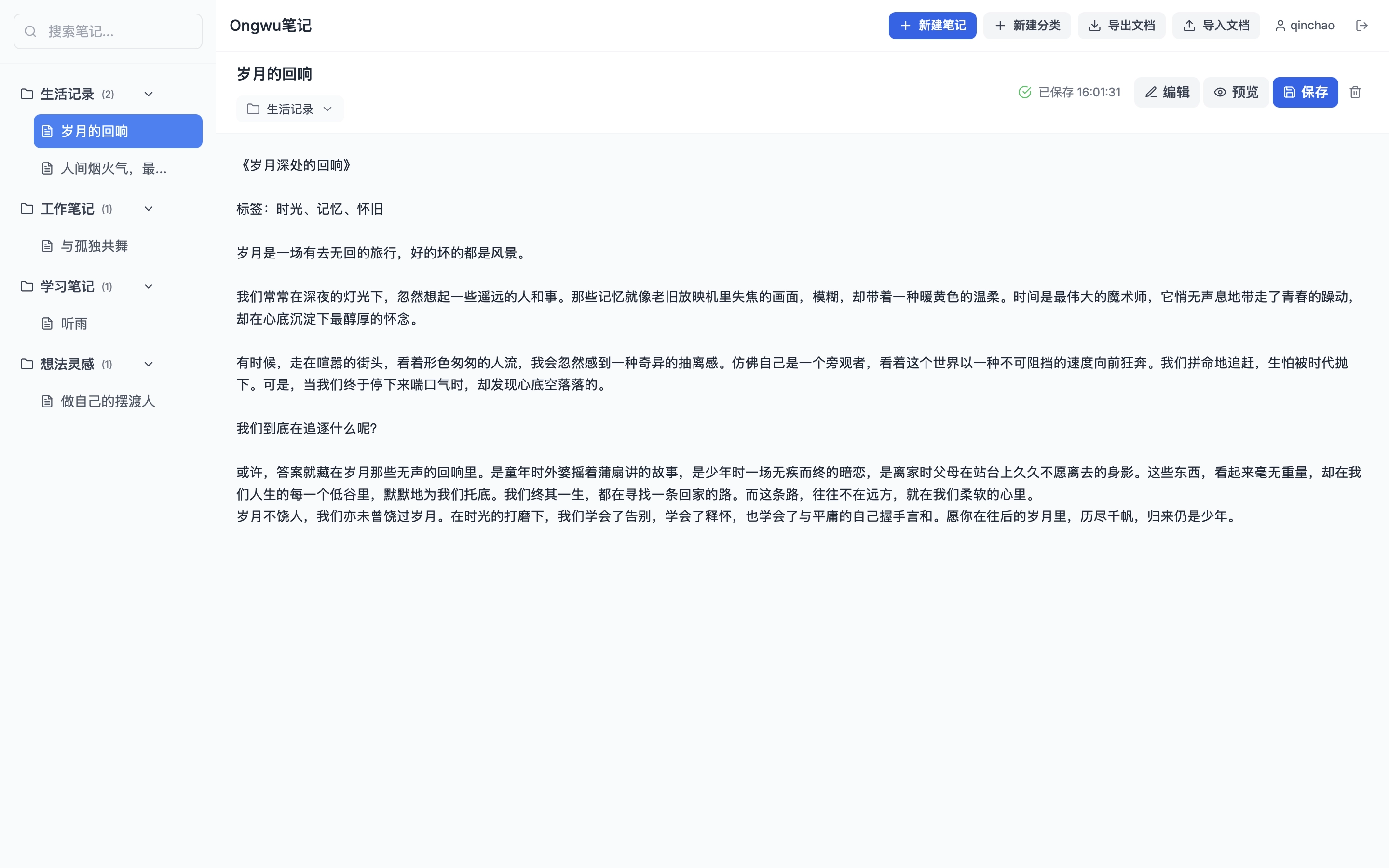
Task: Click the line 标签：时光、记忆、怀旧
Action: [x=310, y=209]
